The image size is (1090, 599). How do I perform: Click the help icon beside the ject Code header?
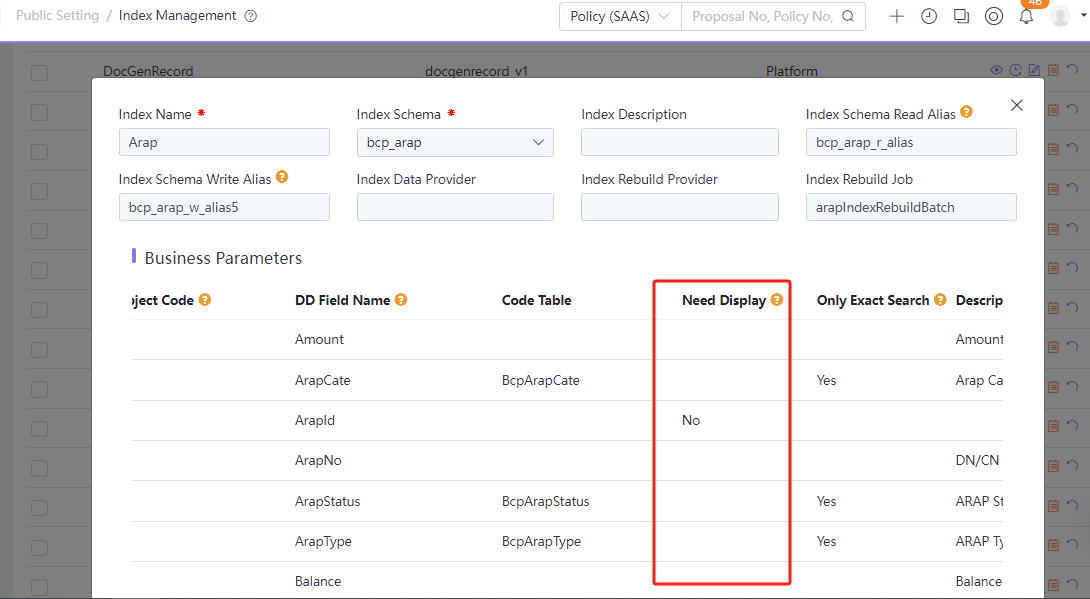coord(204,300)
